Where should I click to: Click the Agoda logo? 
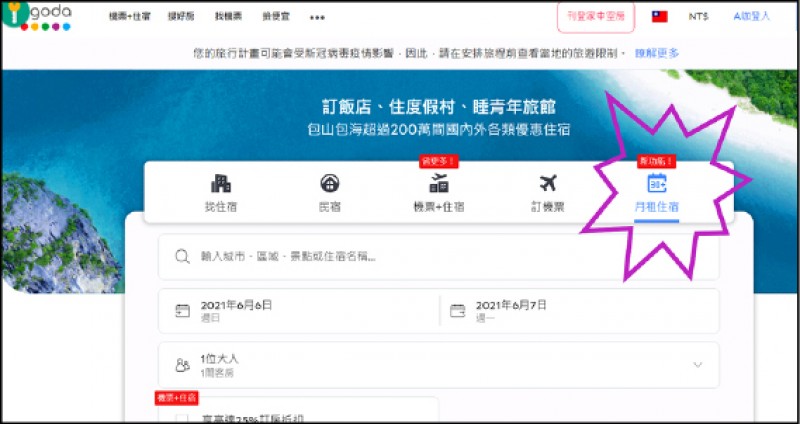(x=37, y=16)
